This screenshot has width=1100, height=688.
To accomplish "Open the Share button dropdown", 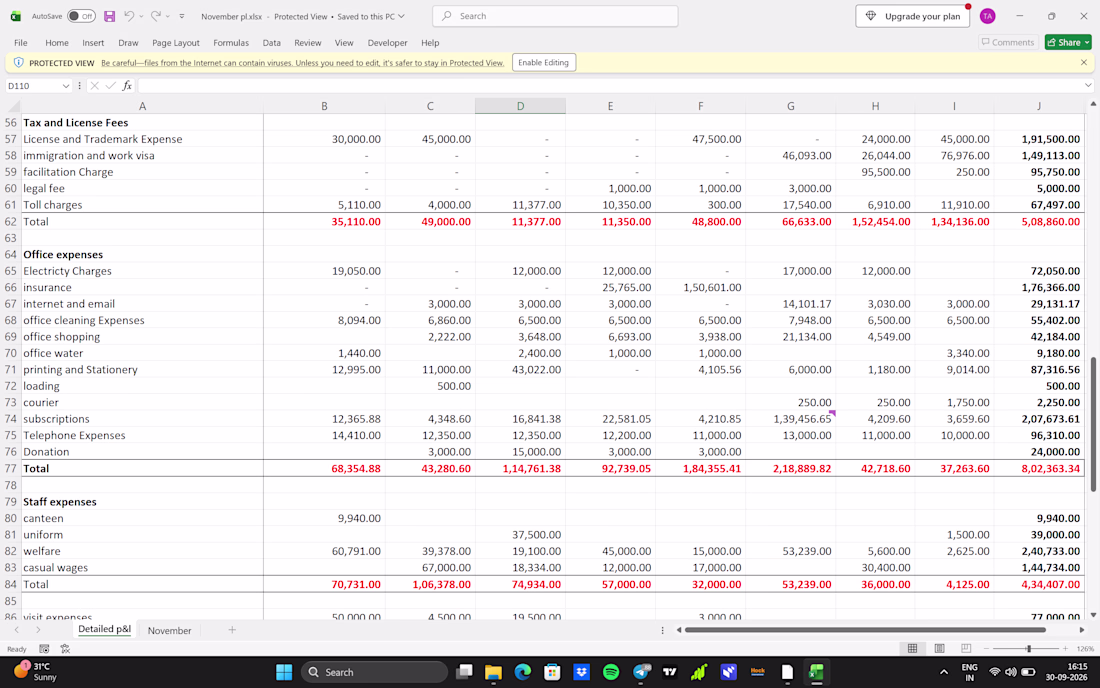I will coord(1087,43).
